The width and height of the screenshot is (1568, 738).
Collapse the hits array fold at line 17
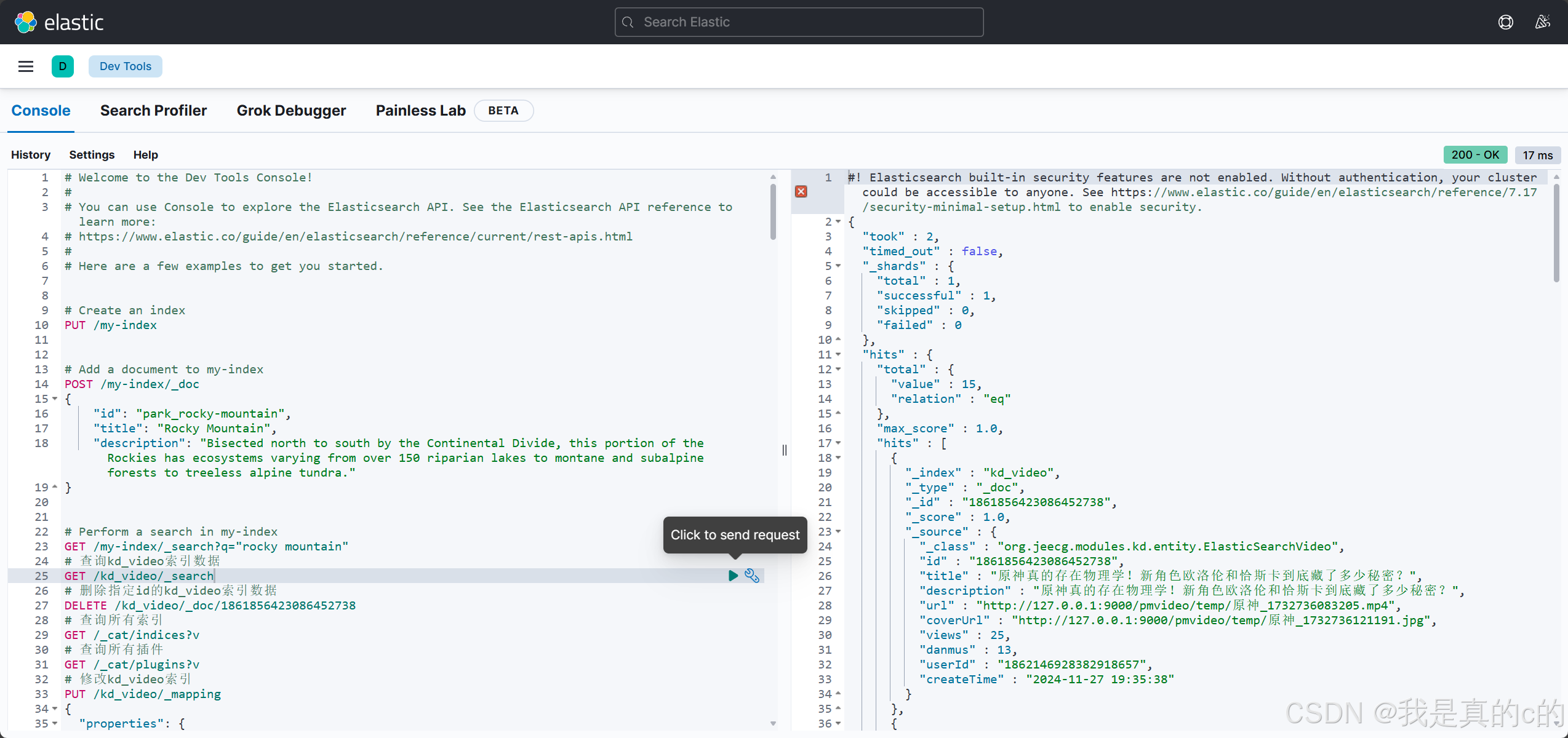pos(838,443)
